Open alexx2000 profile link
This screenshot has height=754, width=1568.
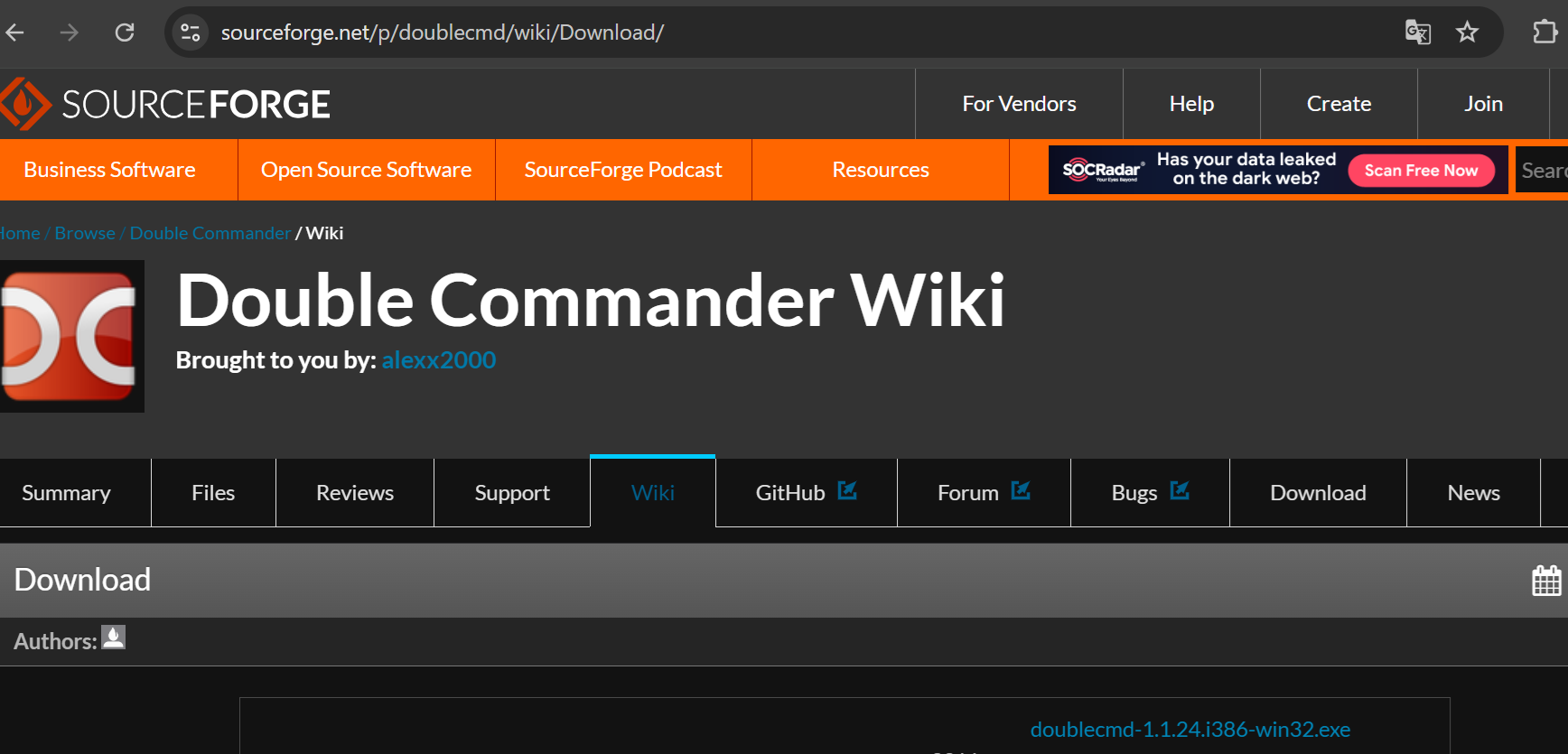click(438, 360)
